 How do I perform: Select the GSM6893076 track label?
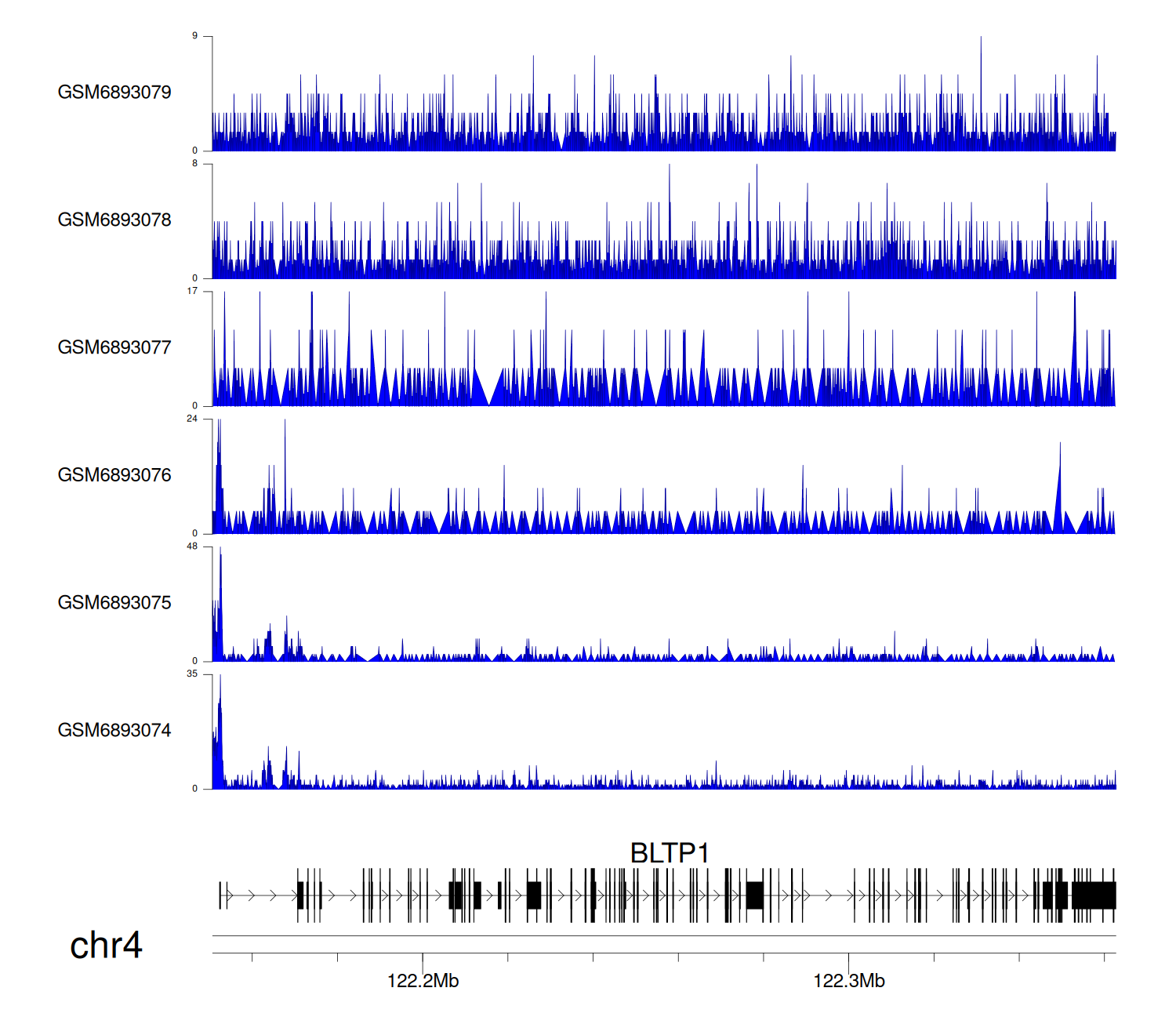coord(114,475)
